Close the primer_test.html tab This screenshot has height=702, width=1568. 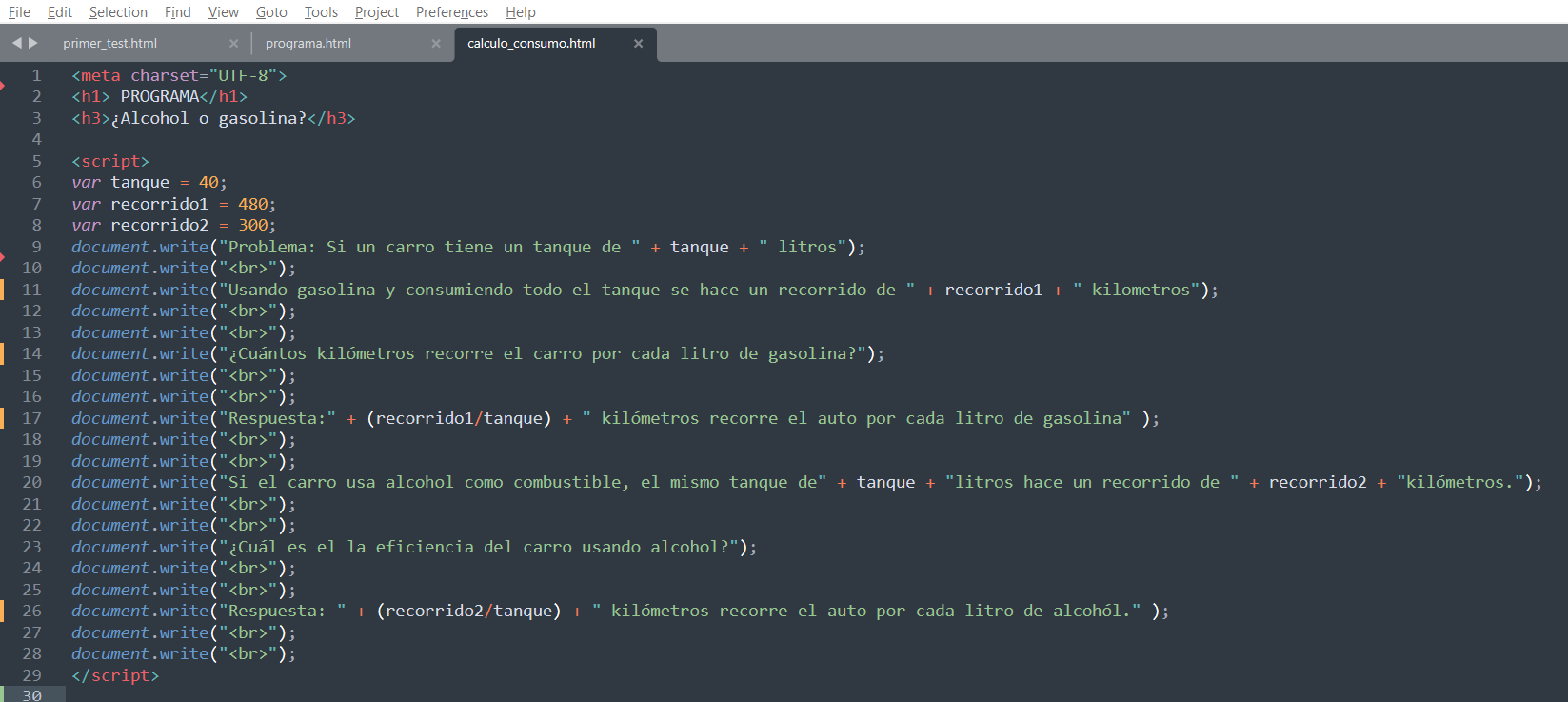coord(234,44)
